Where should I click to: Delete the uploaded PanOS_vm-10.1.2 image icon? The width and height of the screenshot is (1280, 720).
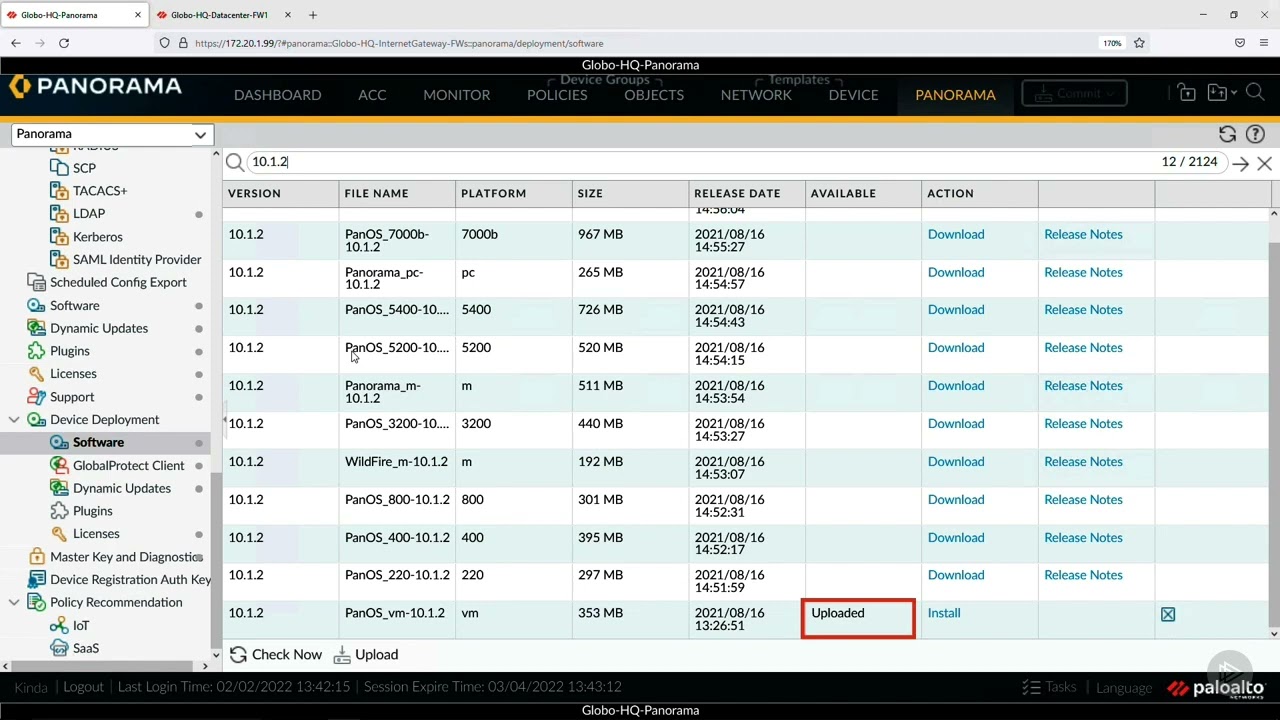coord(1168,614)
